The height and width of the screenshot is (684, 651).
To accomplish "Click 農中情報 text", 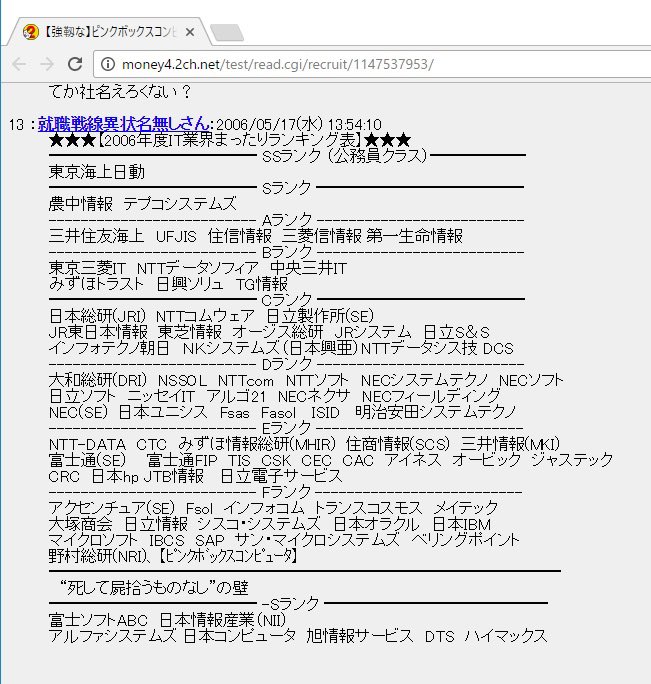I will coord(81,204).
